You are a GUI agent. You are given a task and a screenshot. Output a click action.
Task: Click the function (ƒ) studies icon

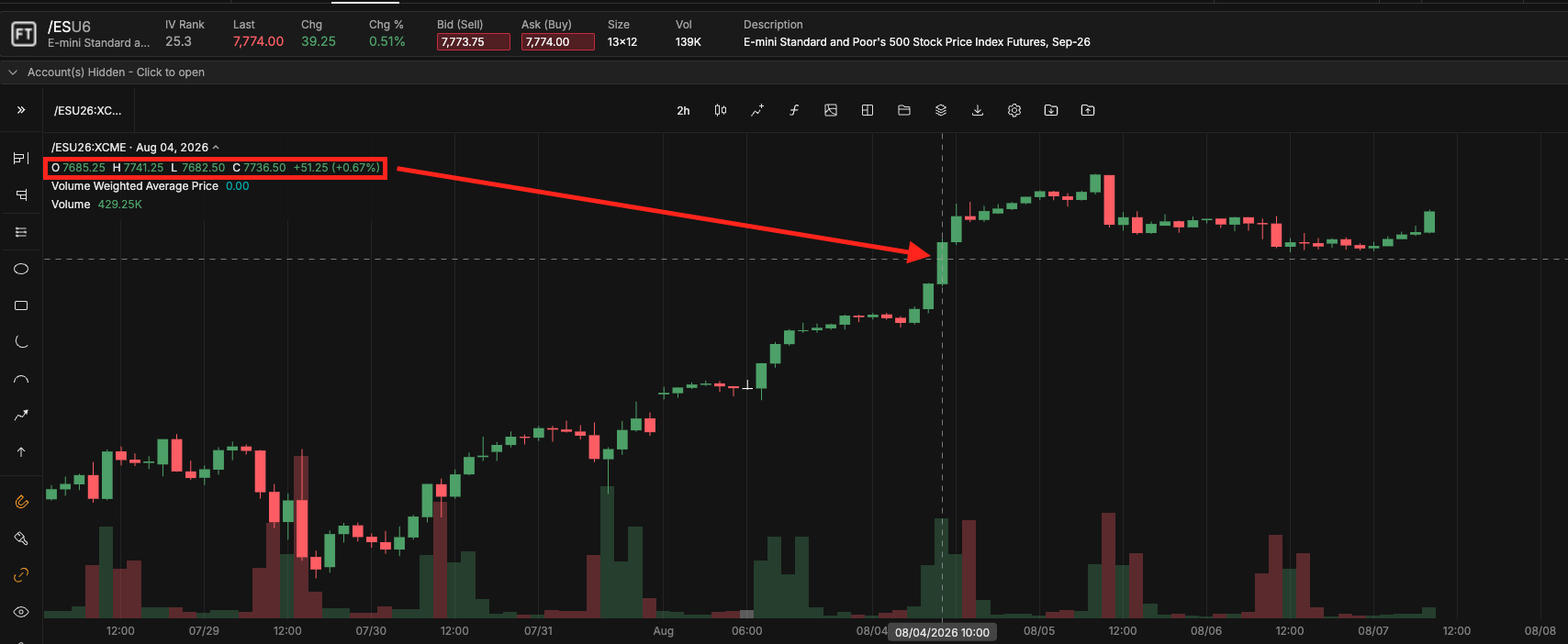(x=794, y=110)
